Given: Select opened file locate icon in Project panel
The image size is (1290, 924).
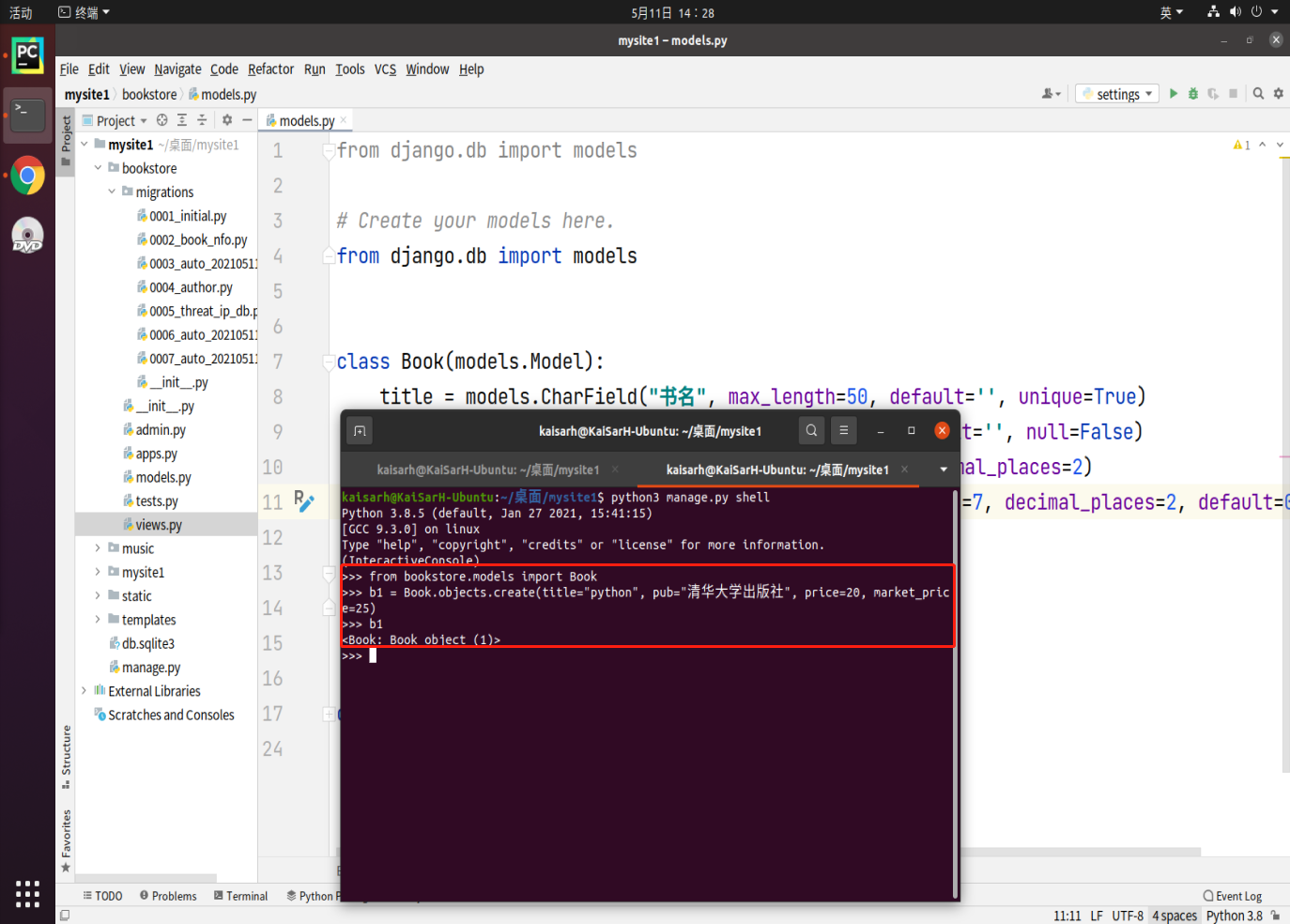Looking at the screenshot, I should click(162, 120).
